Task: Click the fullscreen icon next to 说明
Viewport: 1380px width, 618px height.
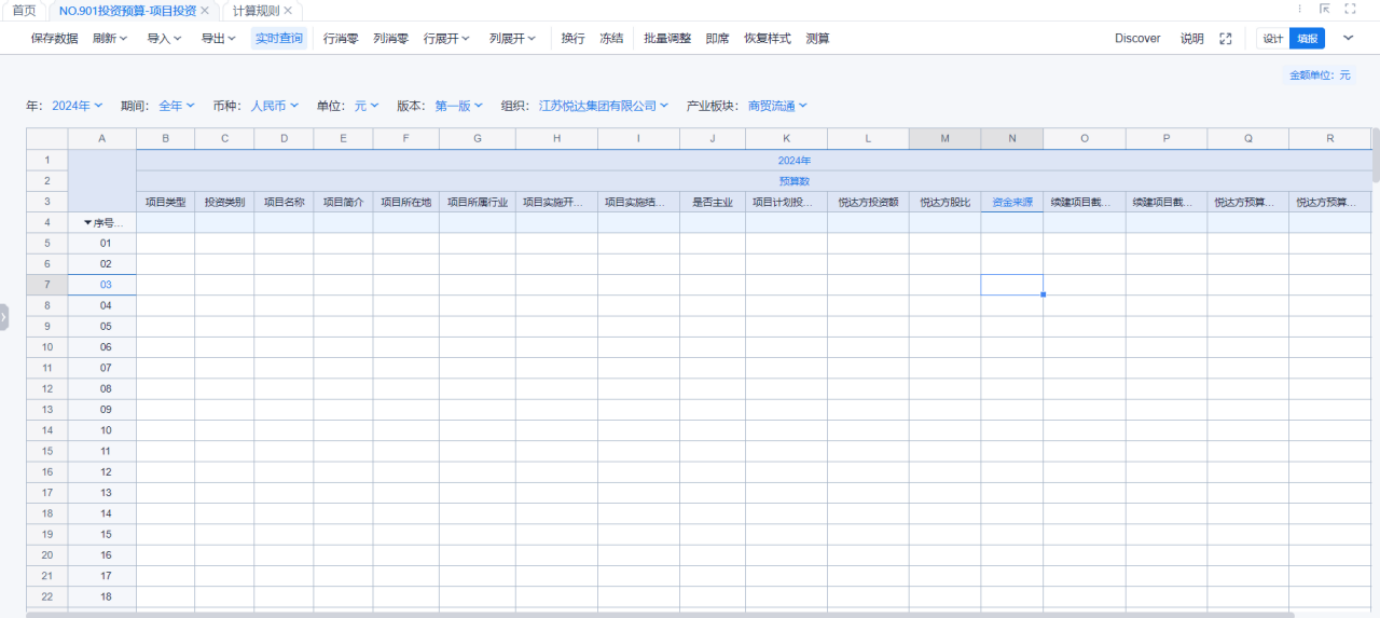Action: point(1226,39)
